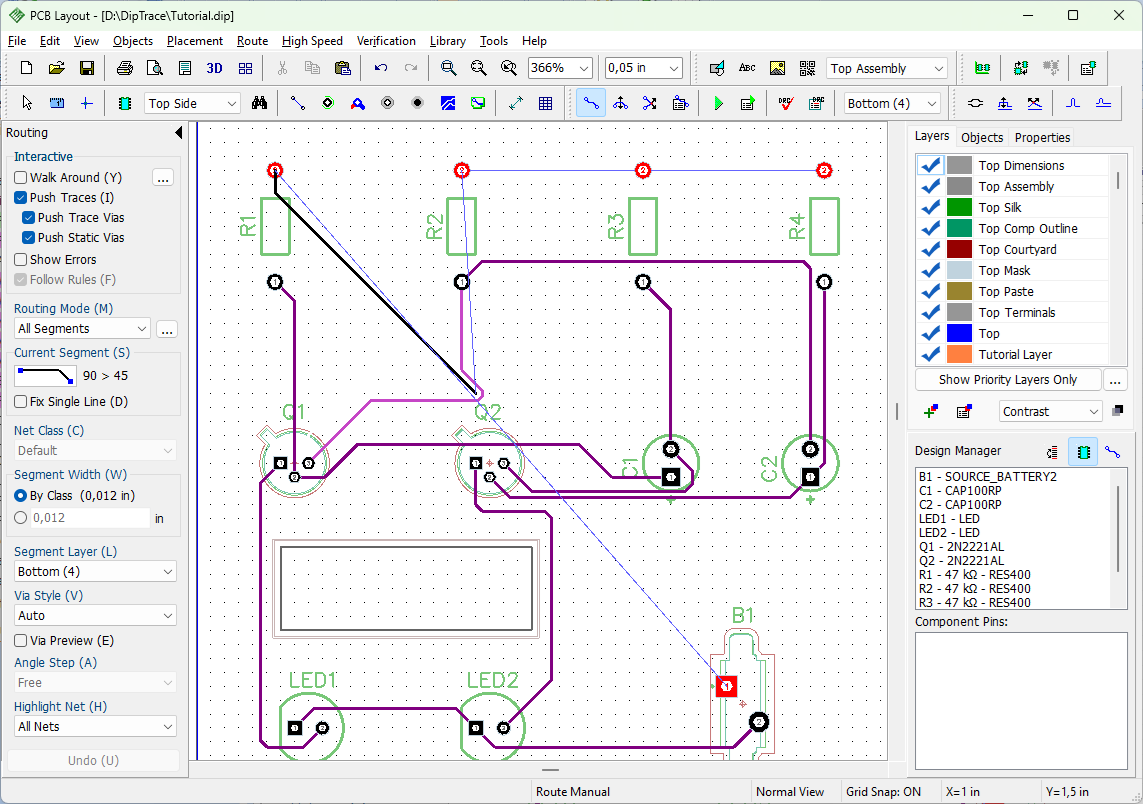Screen dimensions: 1143x804
Task: Click the Top layer blue color swatch
Action: tap(959, 333)
